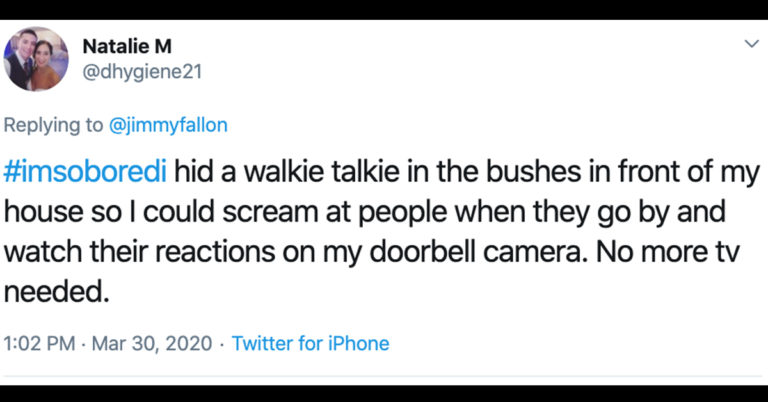Click the black bar above the tweet

(384, 9)
